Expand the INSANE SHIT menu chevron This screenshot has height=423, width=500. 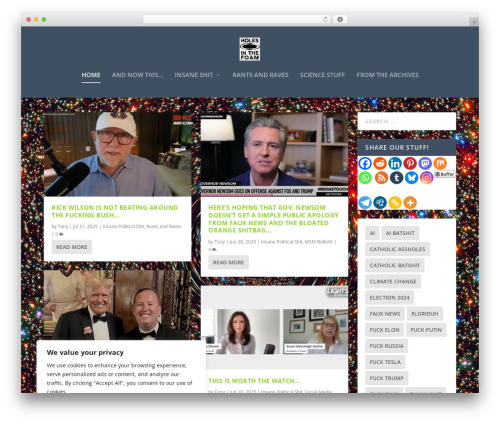point(218,75)
